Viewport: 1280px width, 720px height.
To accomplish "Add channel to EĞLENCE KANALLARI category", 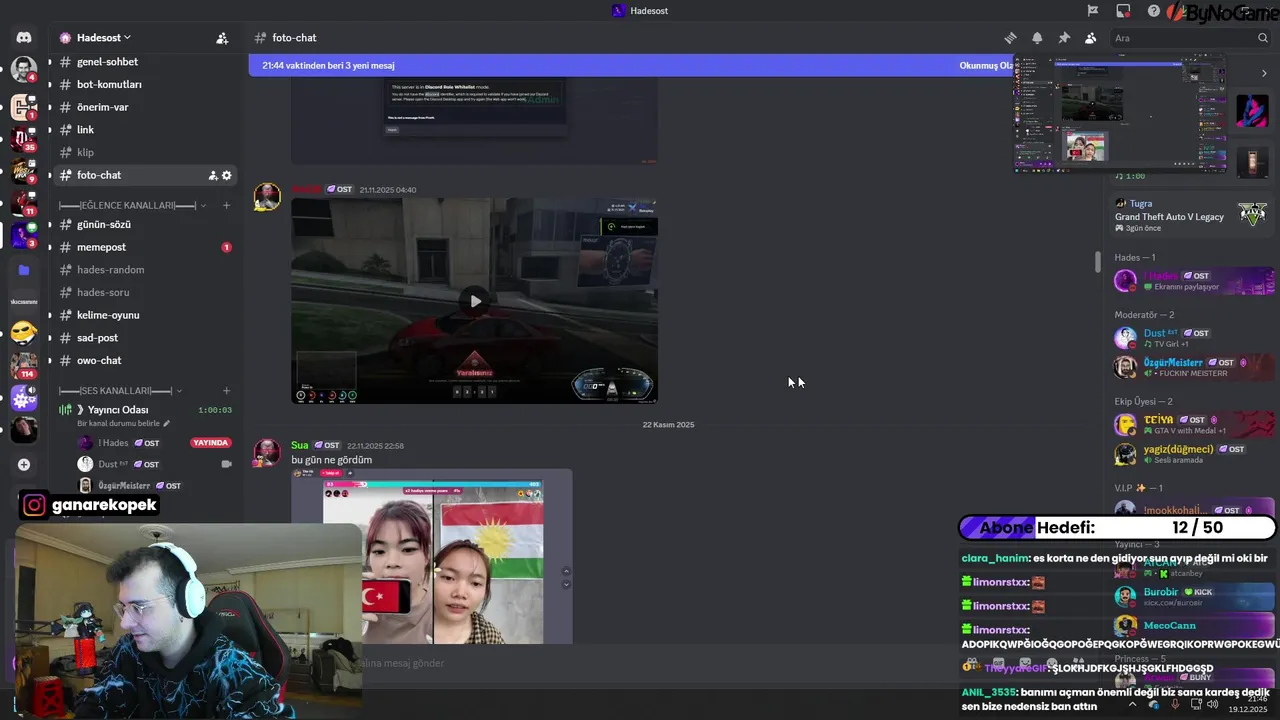I will 226,205.
